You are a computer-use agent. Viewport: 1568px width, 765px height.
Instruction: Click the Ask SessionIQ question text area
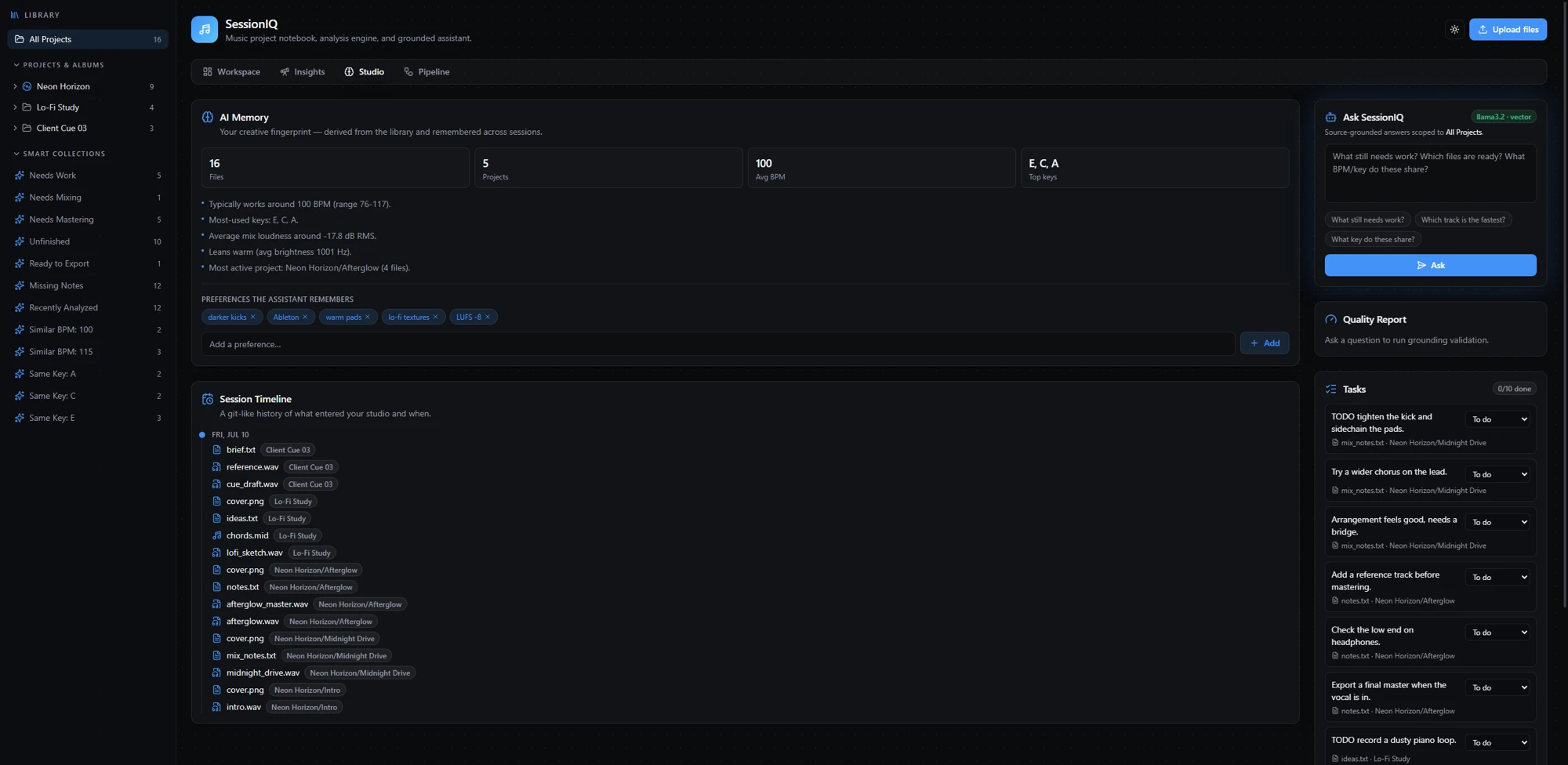pos(1430,173)
